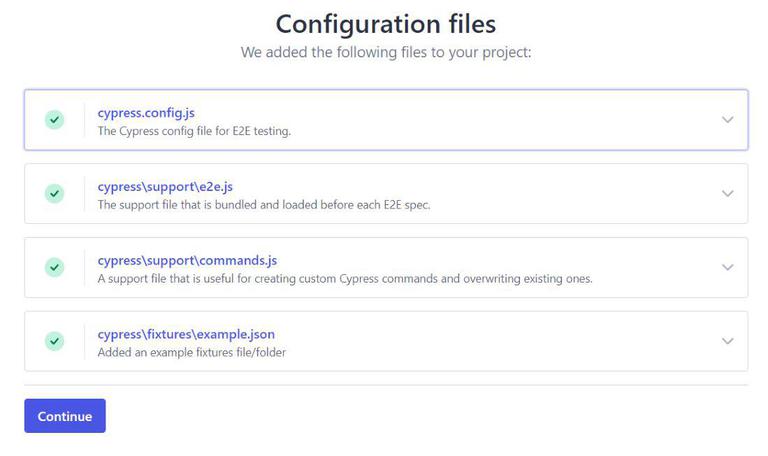Expand the cypress\support\commands.js row chevron
The height and width of the screenshot is (456, 768).
(x=727, y=267)
